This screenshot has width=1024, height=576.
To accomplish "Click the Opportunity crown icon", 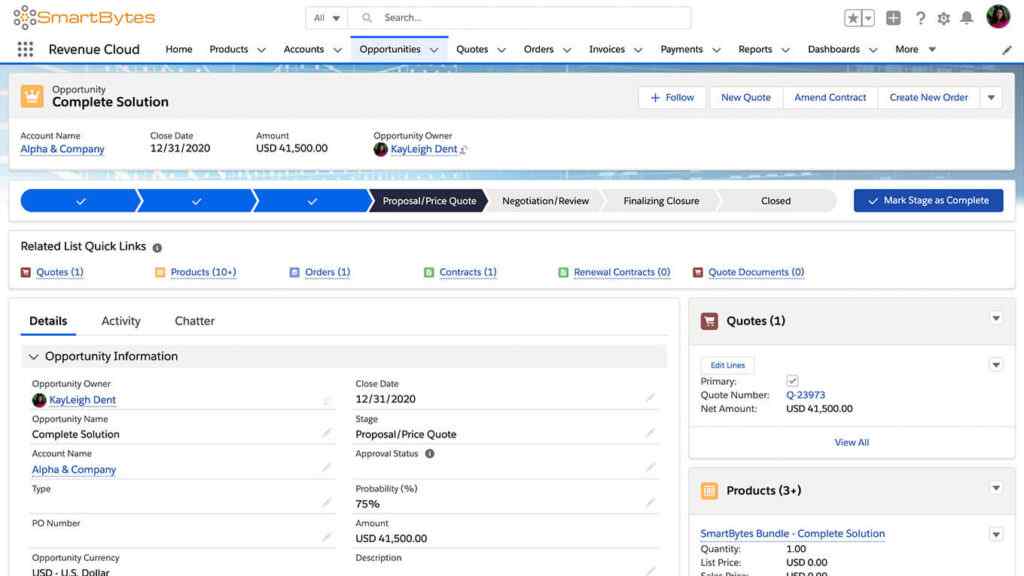I will pyautogui.click(x=31, y=97).
